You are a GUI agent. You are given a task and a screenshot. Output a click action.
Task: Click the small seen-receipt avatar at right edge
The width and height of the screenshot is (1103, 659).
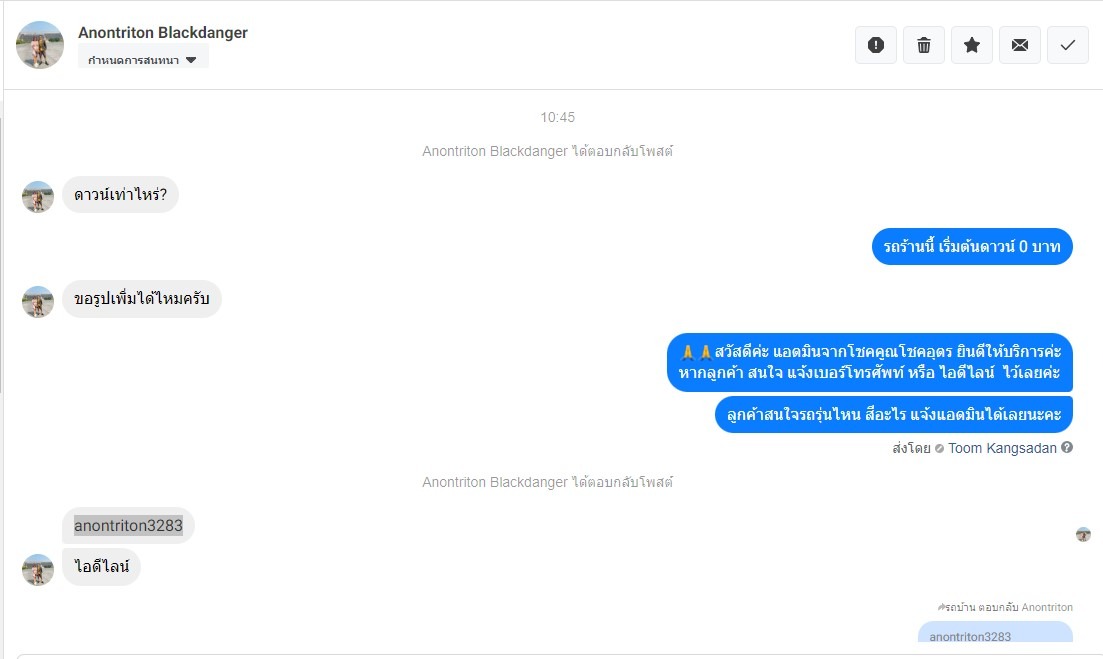[x=1083, y=535]
